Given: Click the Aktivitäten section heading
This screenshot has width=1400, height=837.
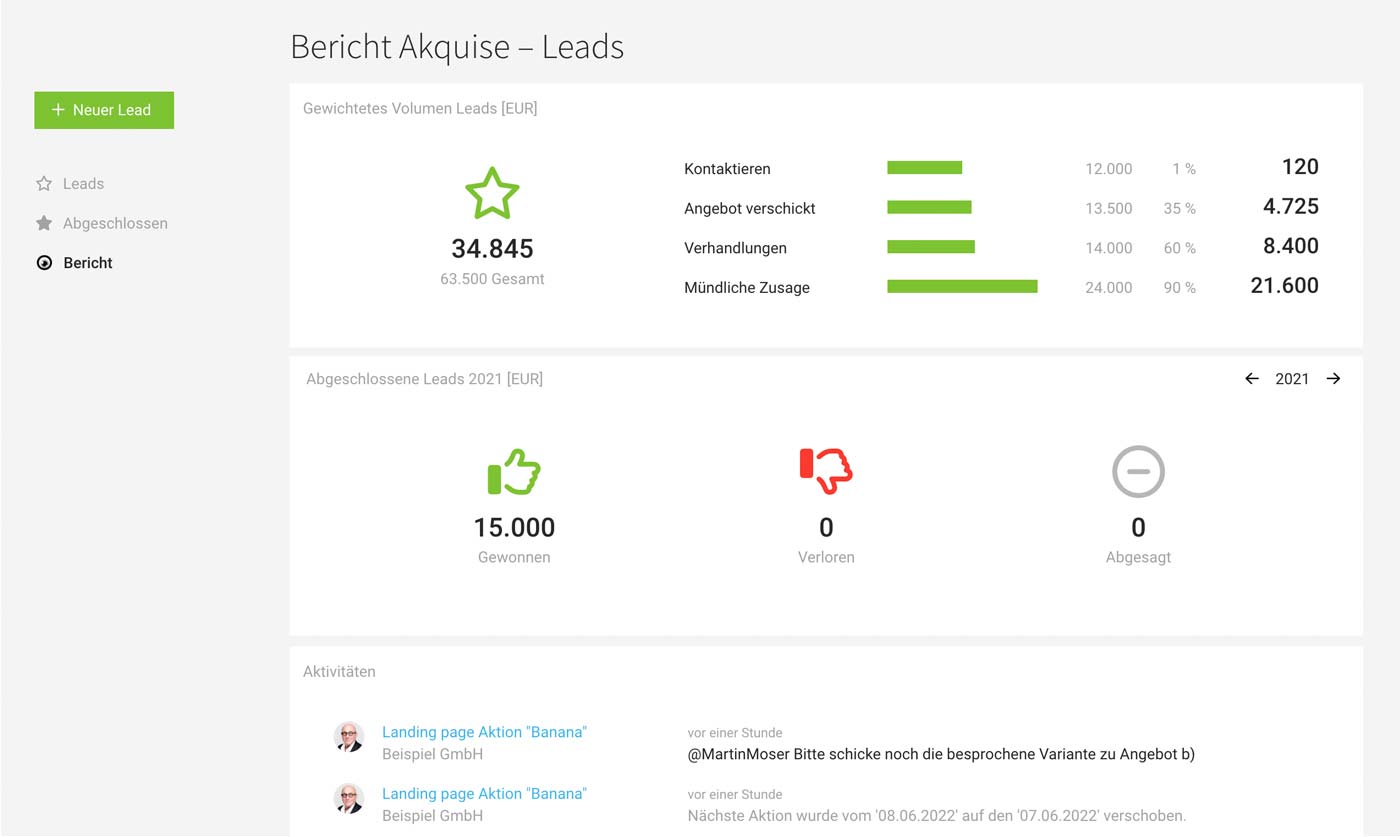Looking at the screenshot, I should tap(339, 672).
